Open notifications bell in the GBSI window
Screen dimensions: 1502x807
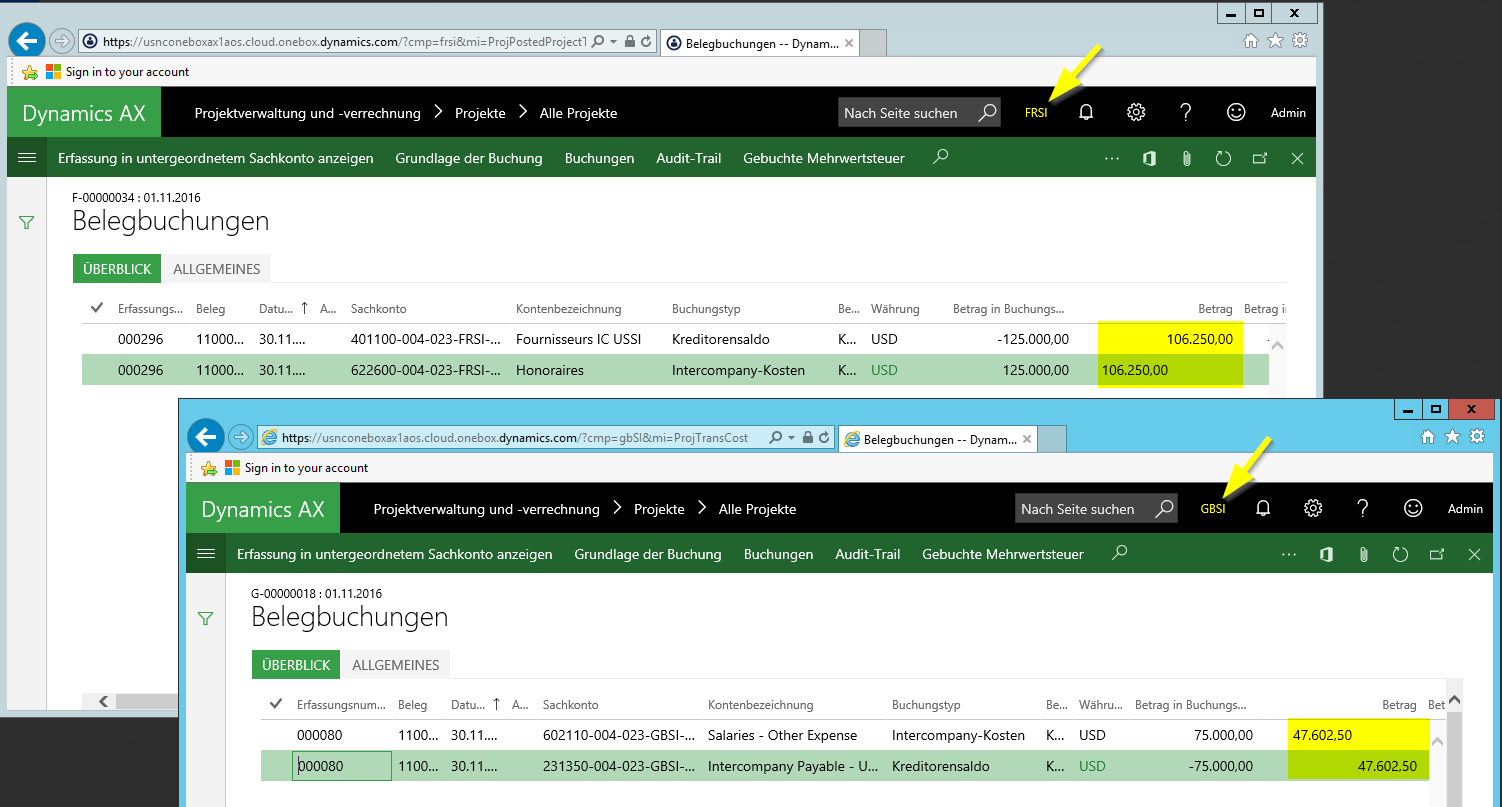coord(1263,508)
